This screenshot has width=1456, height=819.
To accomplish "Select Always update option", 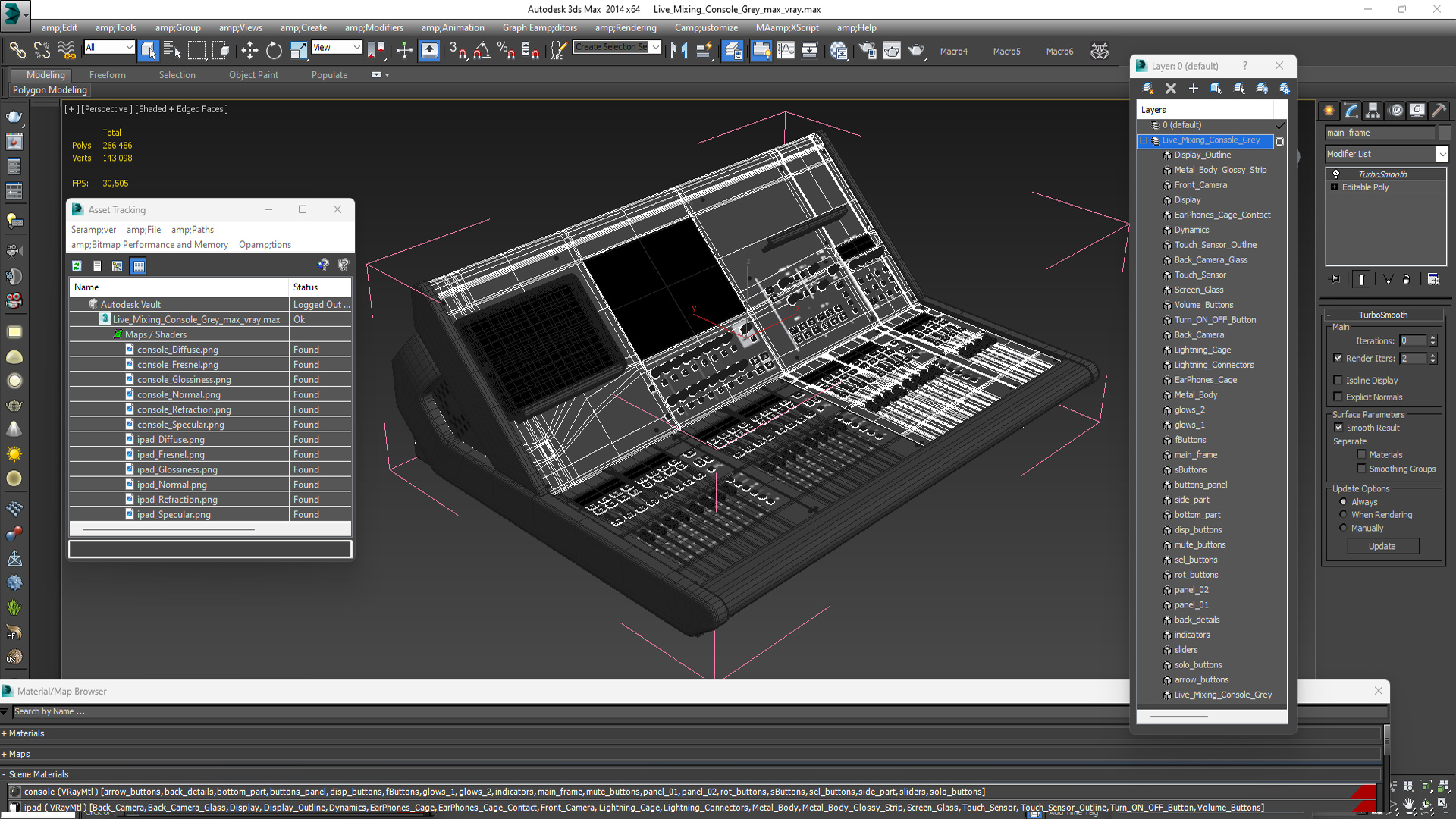I will pyautogui.click(x=1344, y=501).
